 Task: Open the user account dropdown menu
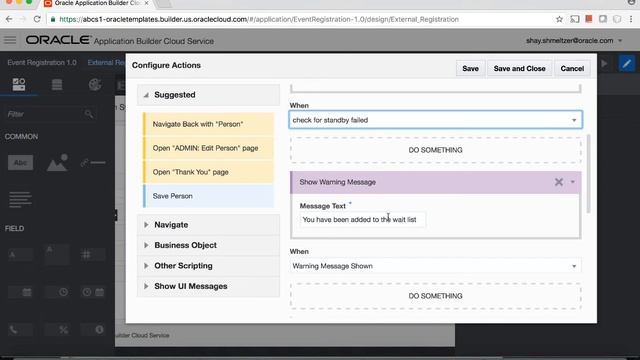[574, 40]
